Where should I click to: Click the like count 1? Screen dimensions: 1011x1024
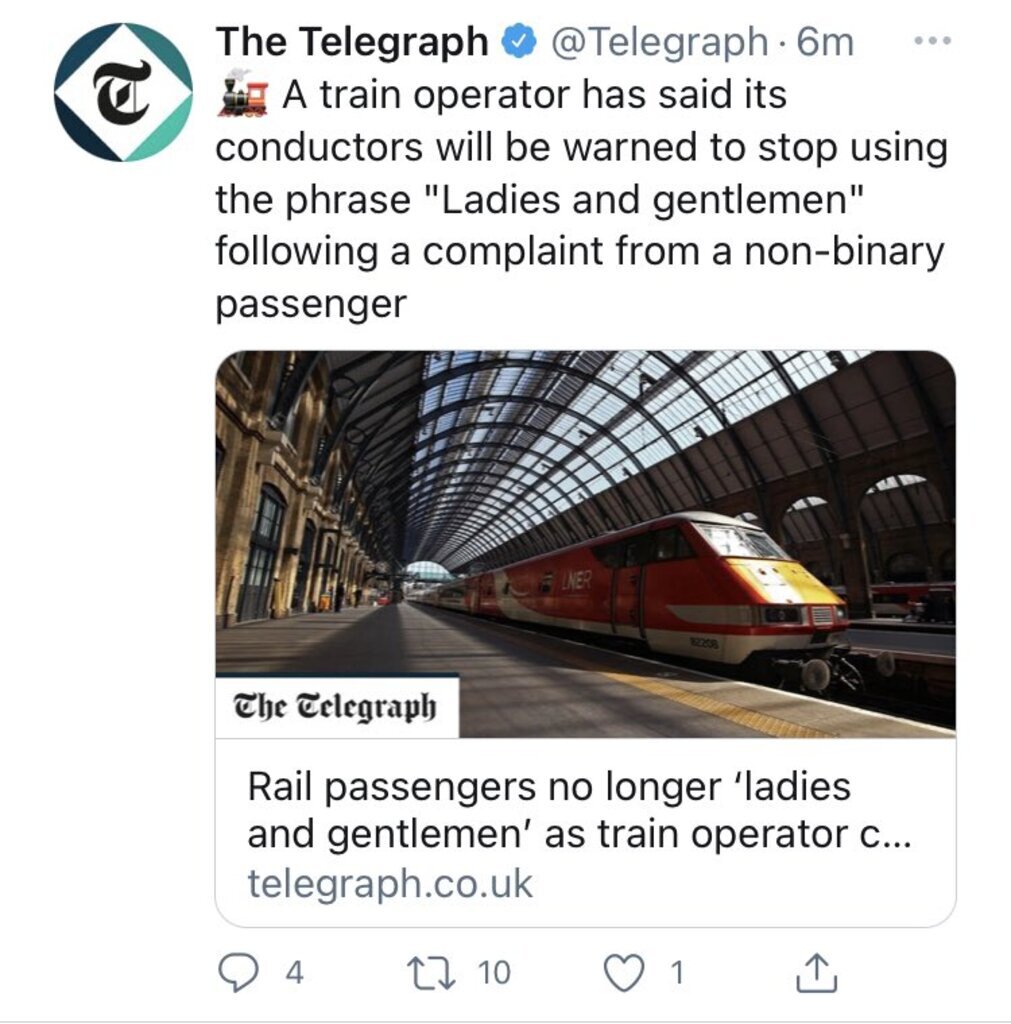(x=676, y=972)
